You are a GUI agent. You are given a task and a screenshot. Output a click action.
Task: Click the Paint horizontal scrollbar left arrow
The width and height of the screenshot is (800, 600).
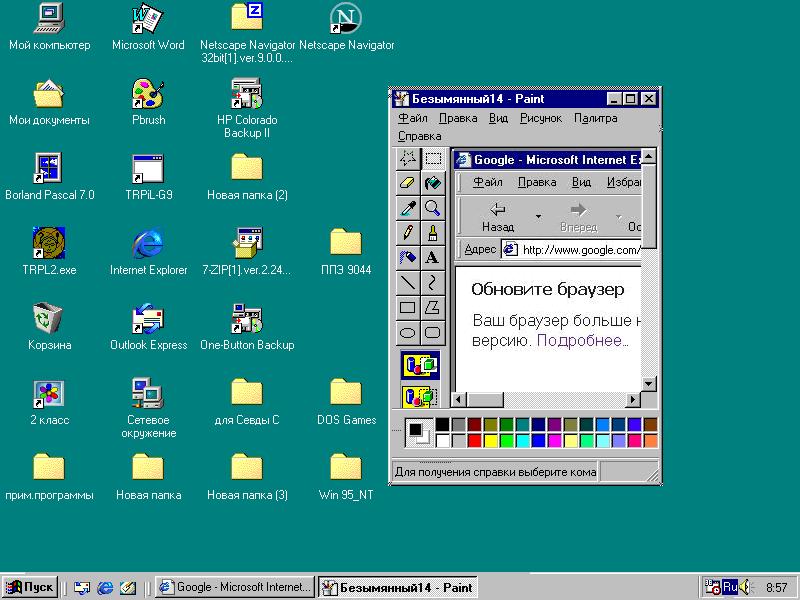(458, 399)
